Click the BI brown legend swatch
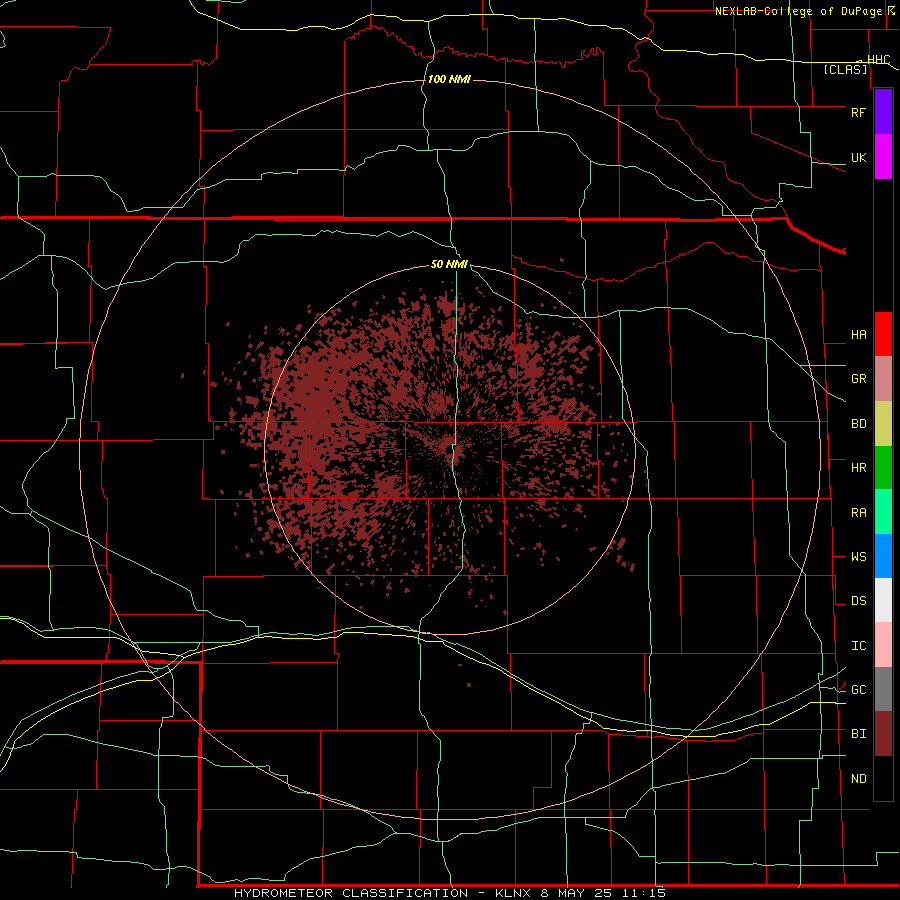Image resolution: width=900 pixels, height=900 pixels. pos(883,734)
